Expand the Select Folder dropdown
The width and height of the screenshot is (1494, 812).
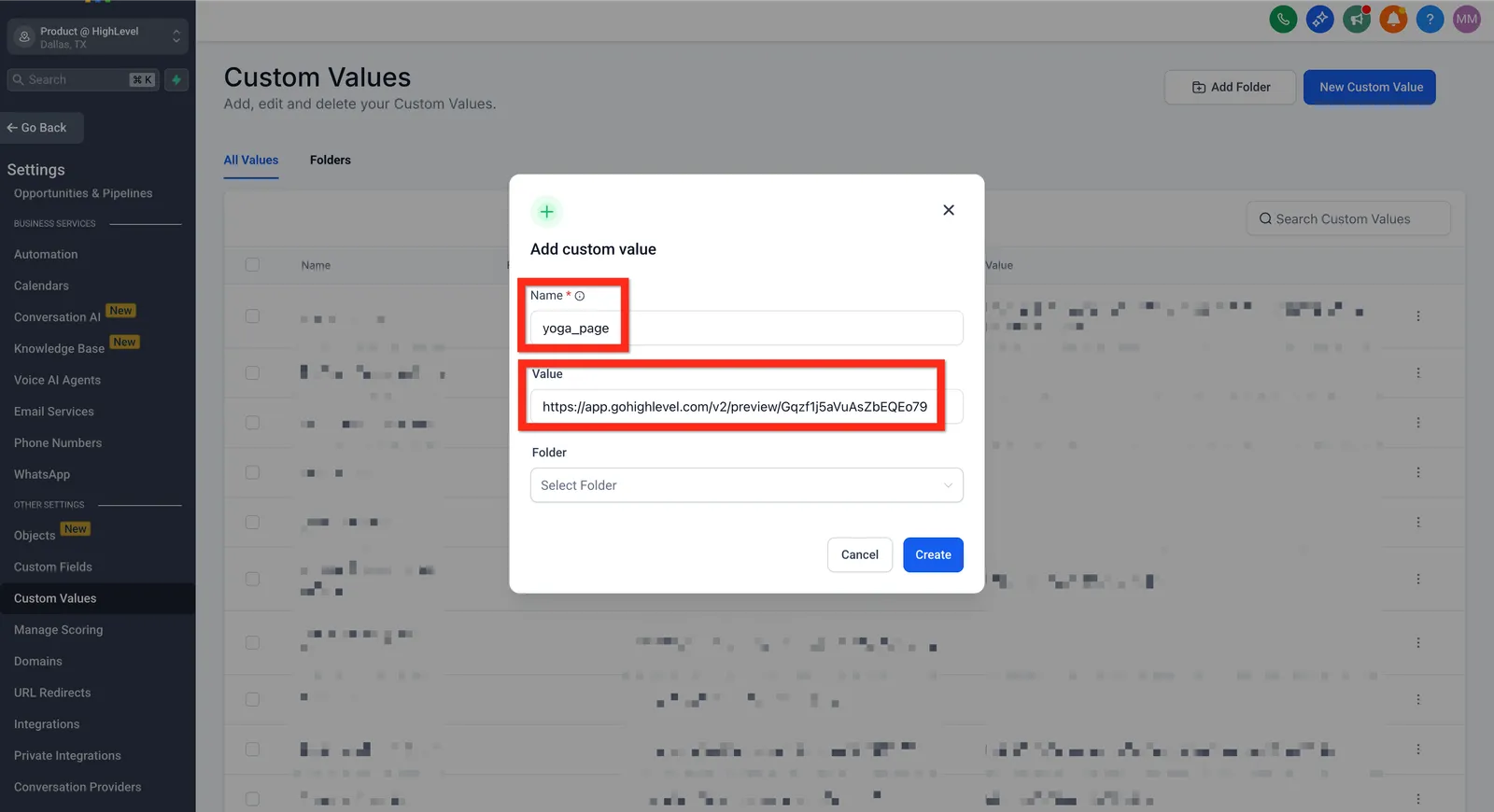coord(746,485)
